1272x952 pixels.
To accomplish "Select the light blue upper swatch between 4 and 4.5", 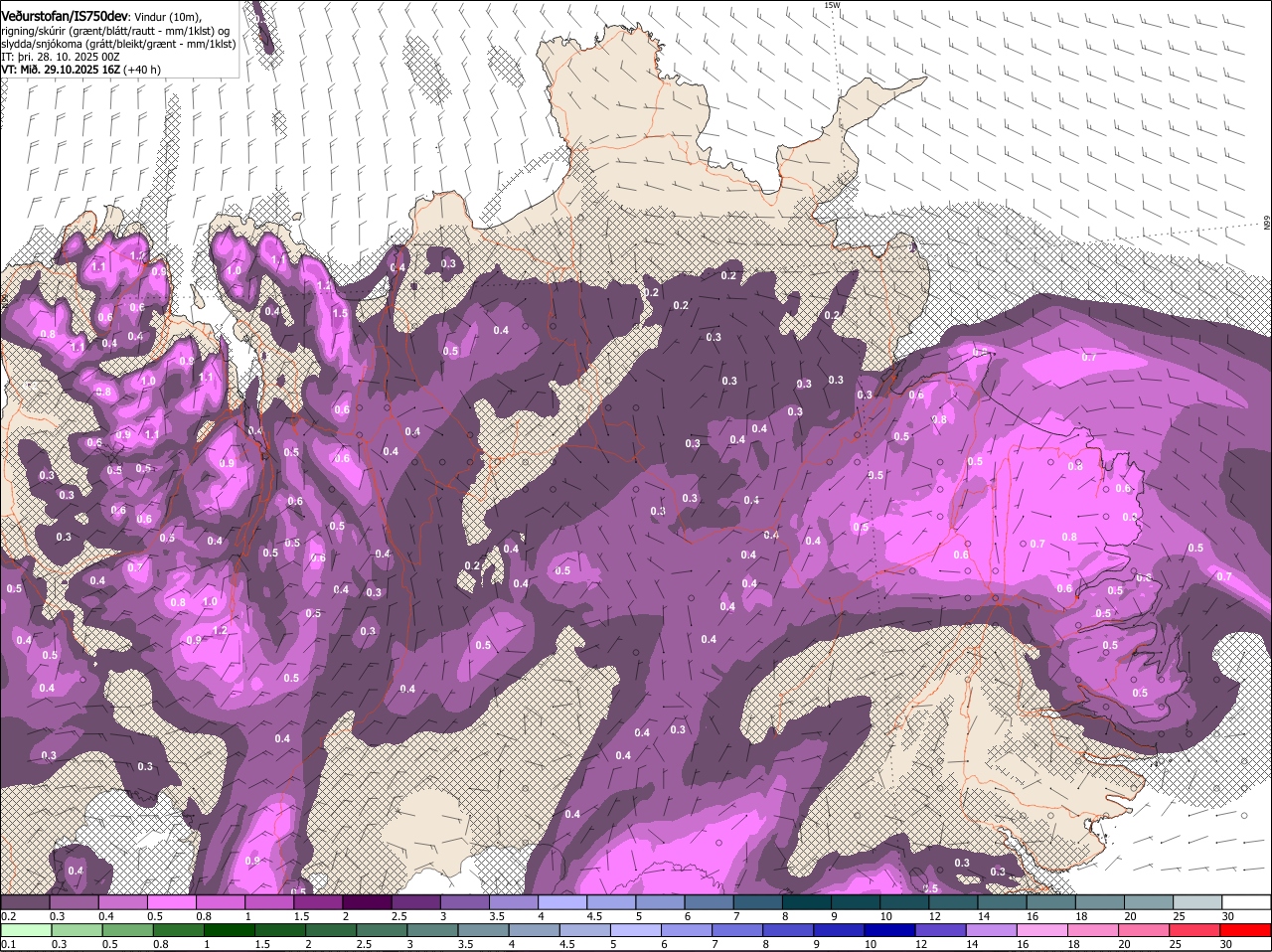I will (562, 901).
